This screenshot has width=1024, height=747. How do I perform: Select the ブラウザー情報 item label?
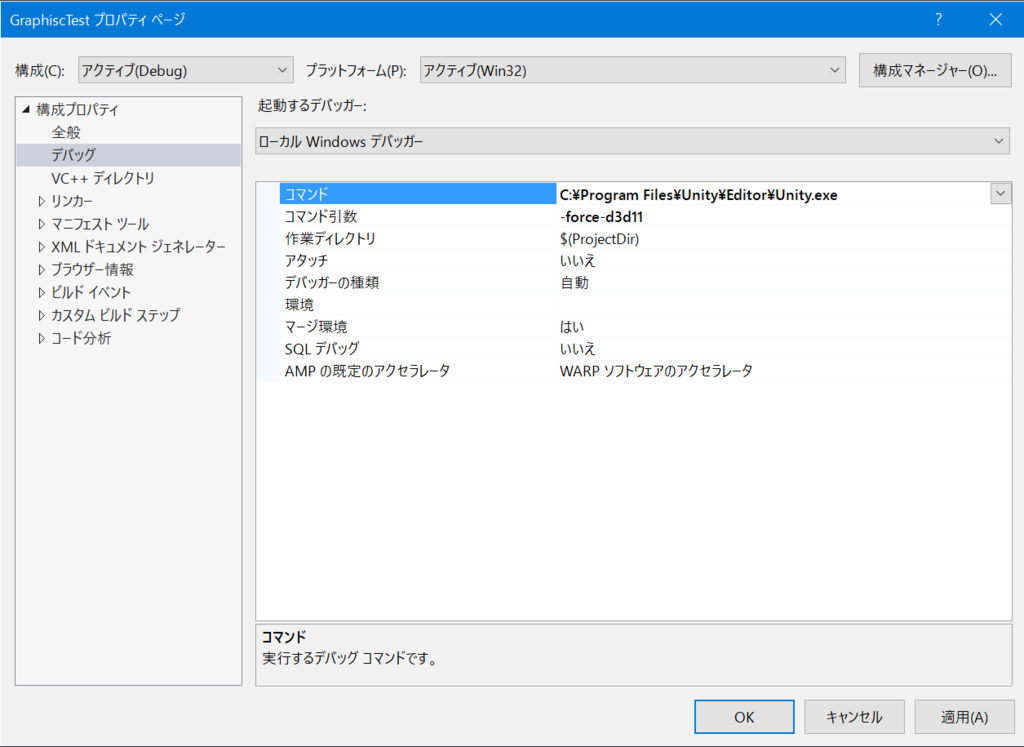click(92, 270)
